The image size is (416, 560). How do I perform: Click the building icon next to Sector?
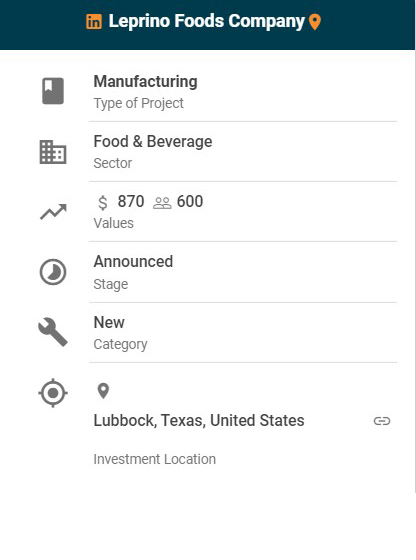53,152
